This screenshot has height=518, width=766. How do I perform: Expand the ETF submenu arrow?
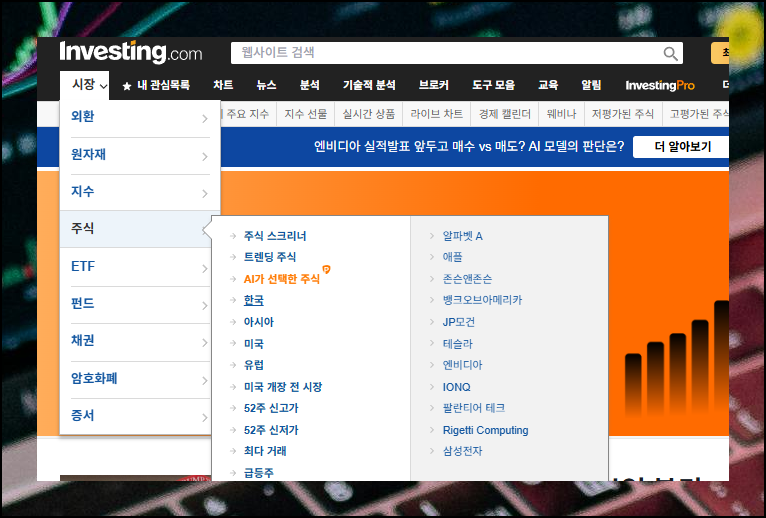205,268
